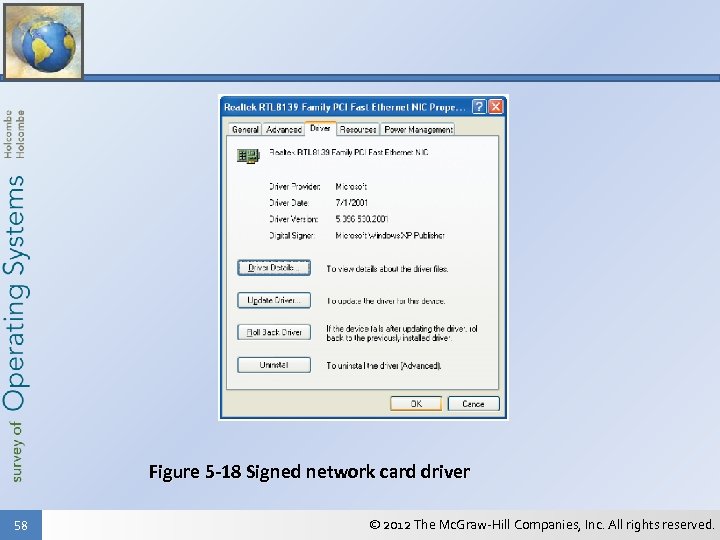720x540 pixels.
Task: Confirm with the OK button
Action: point(416,404)
